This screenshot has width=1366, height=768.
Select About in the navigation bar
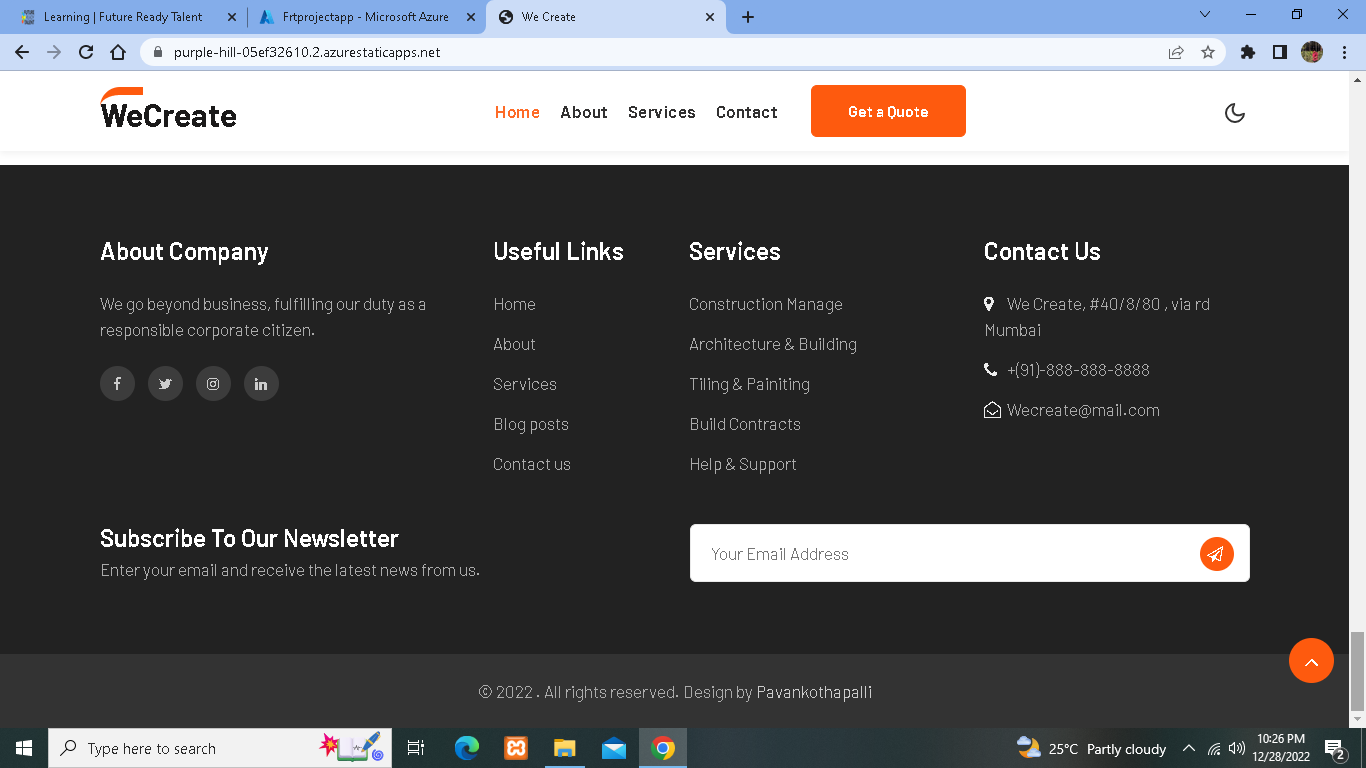[x=584, y=112]
